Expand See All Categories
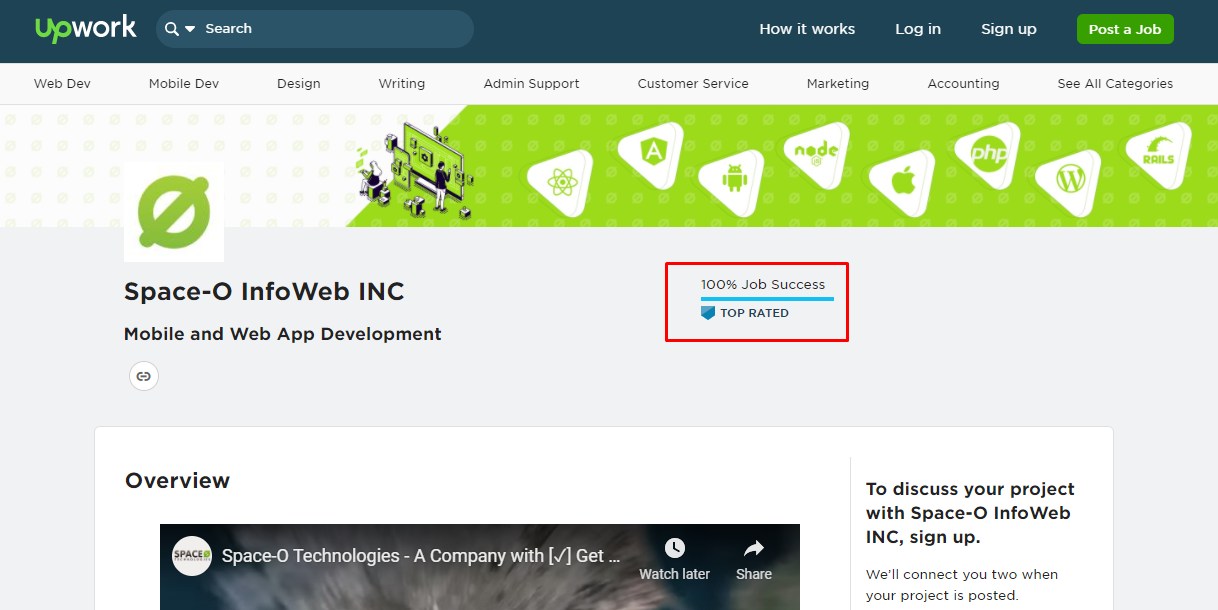The height and width of the screenshot is (610, 1218). tap(1115, 84)
